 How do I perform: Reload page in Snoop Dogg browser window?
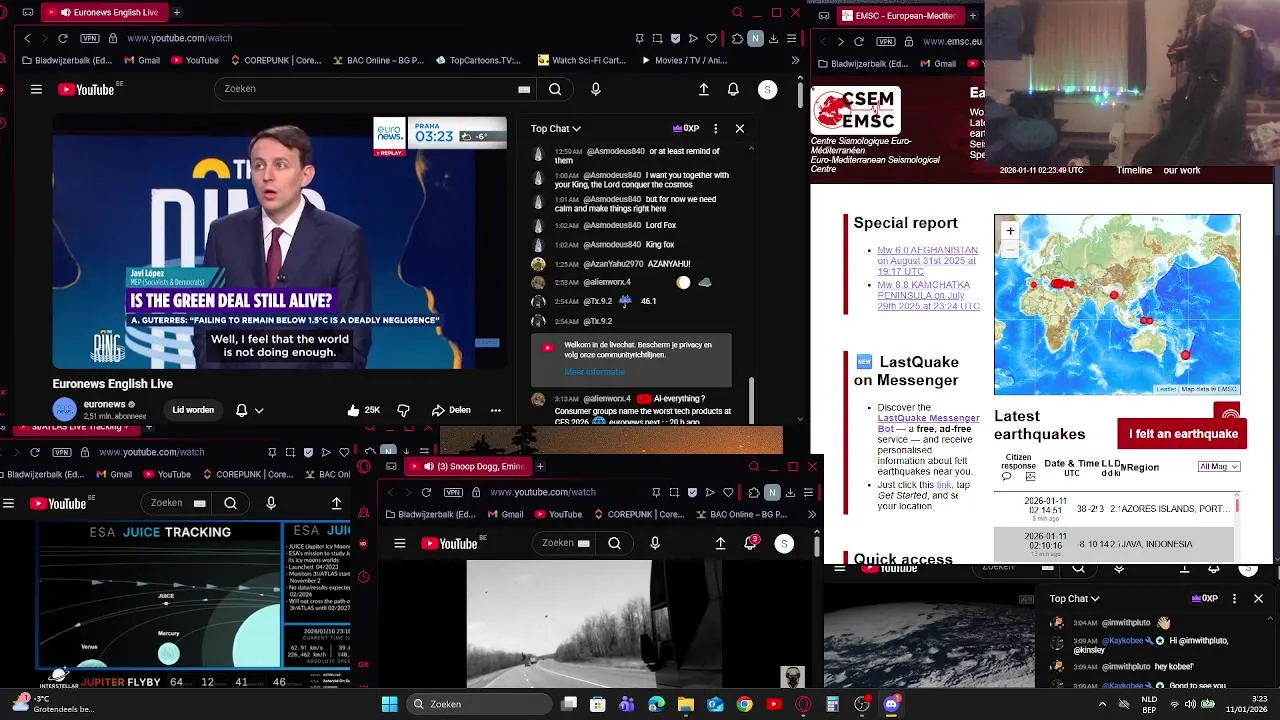tap(426, 492)
